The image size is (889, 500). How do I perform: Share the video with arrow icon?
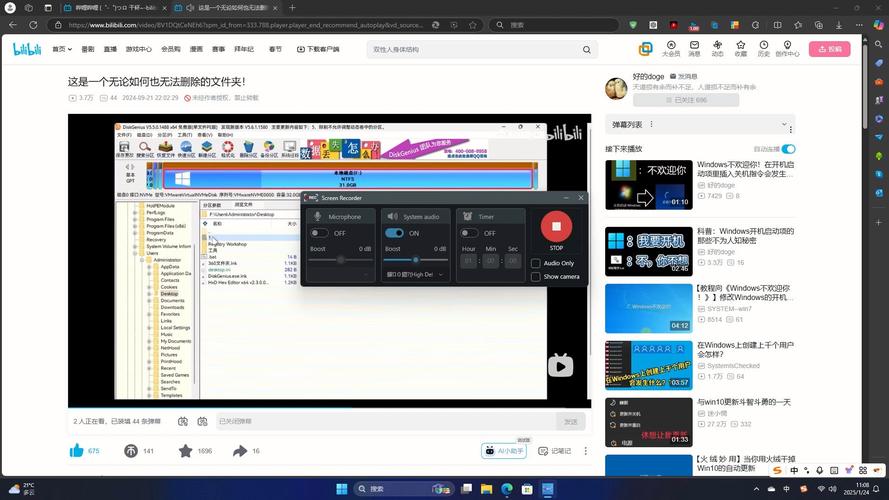pyautogui.click(x=240, y=451)
